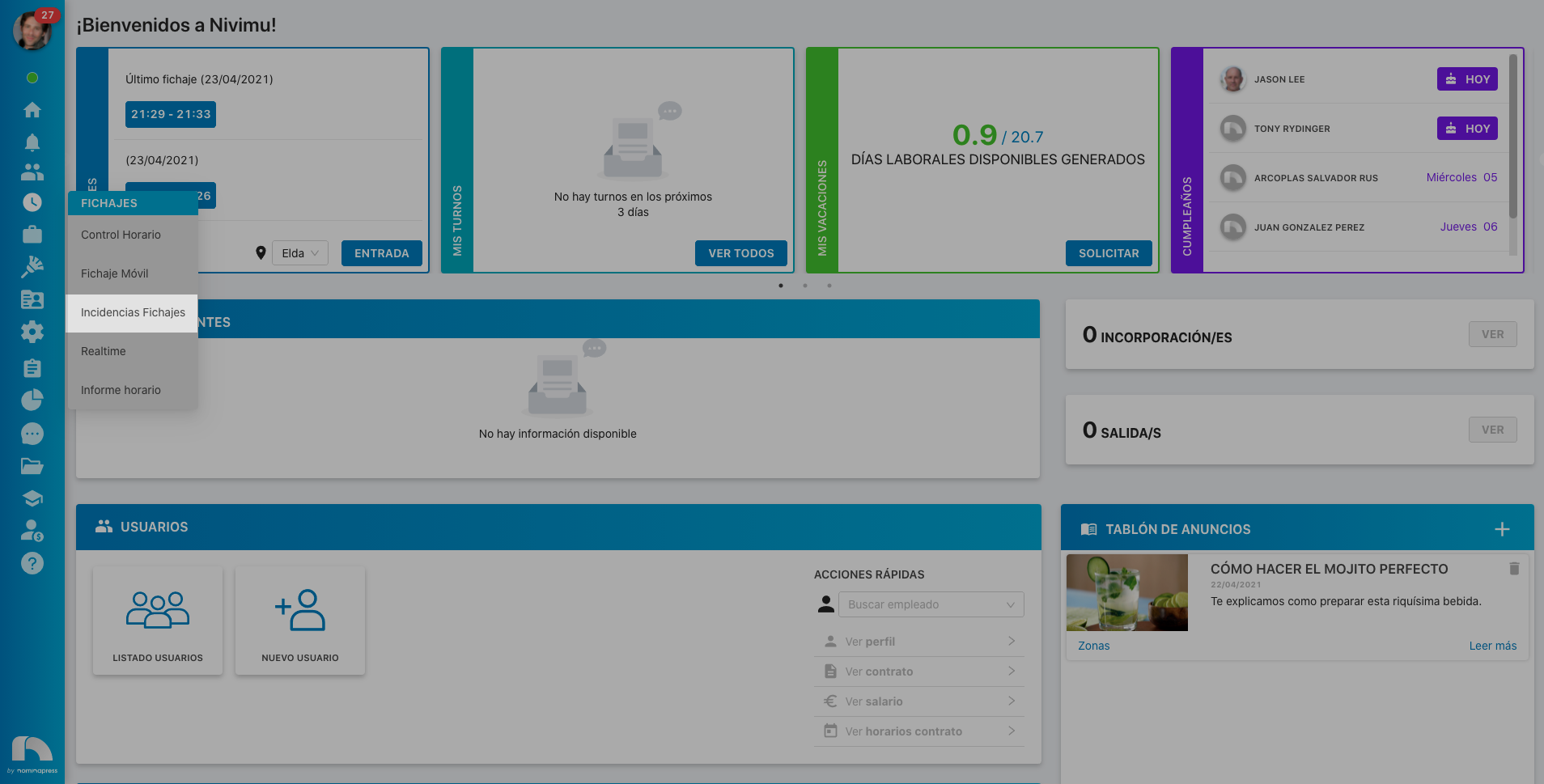Expand Ver horarios contrato row

919,731
